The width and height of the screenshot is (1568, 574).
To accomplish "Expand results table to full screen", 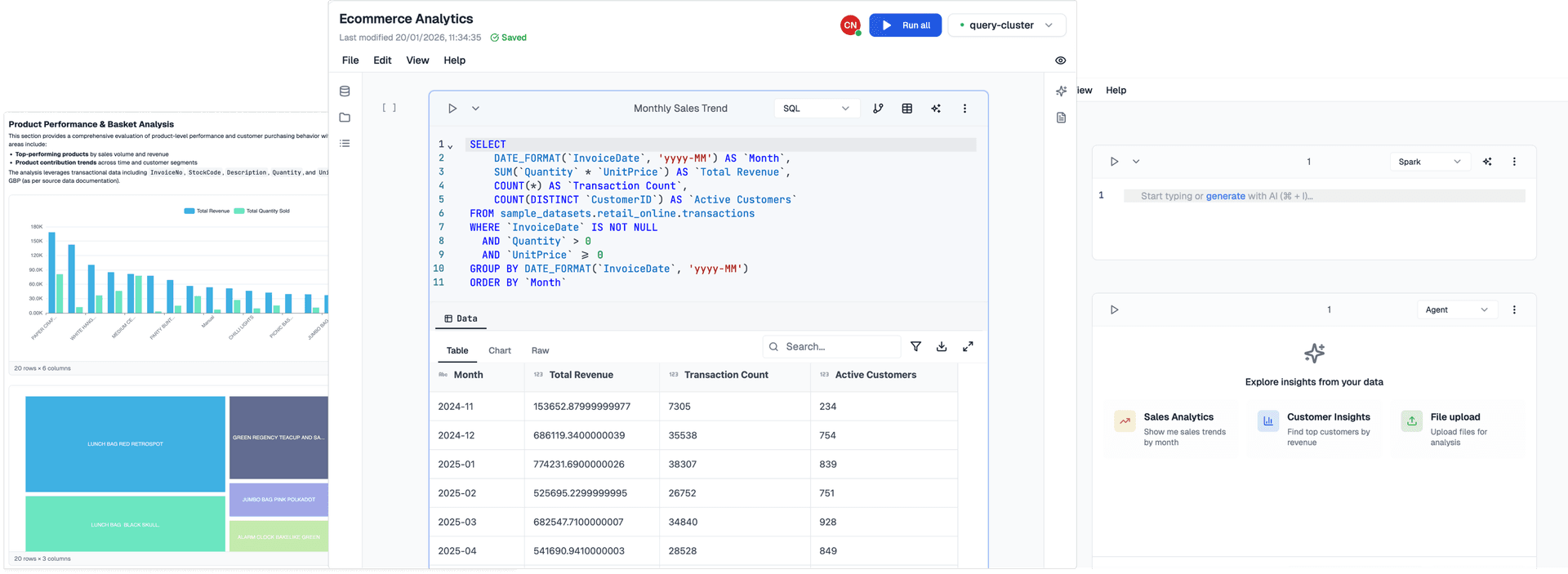I will point(968,347).
